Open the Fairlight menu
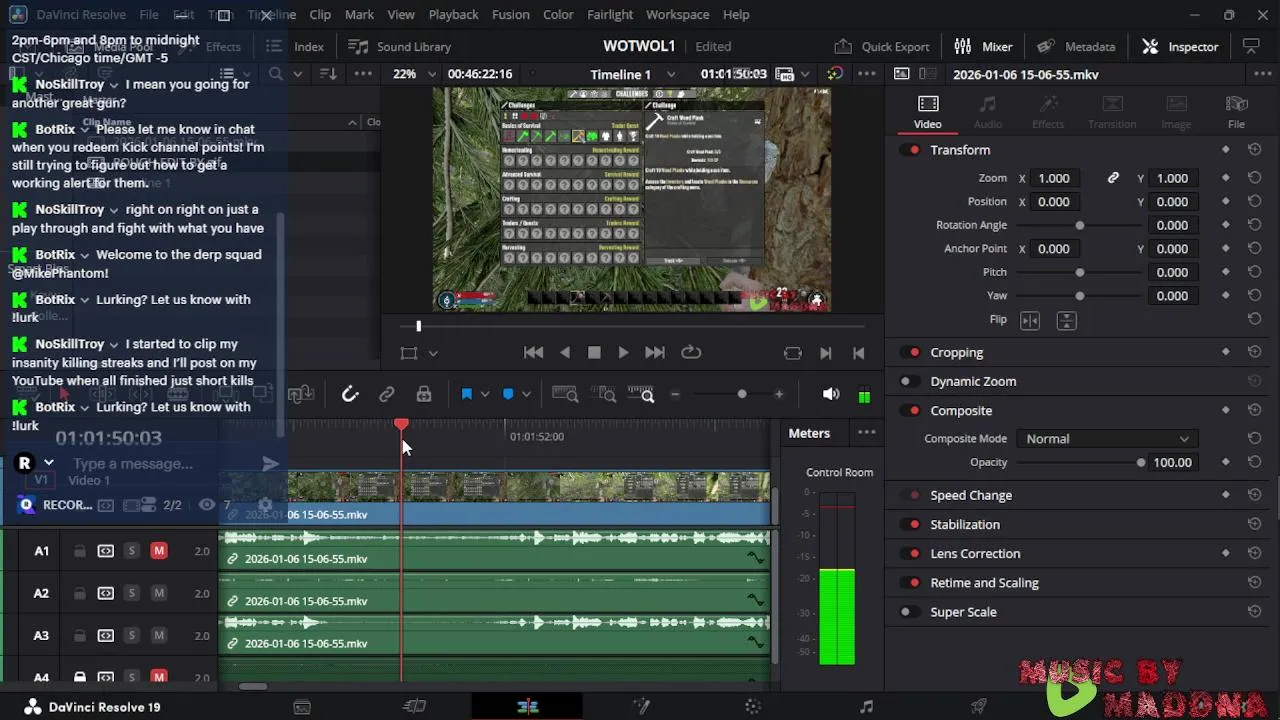Viewport: 1280px width, 720px height. [609, 15]
